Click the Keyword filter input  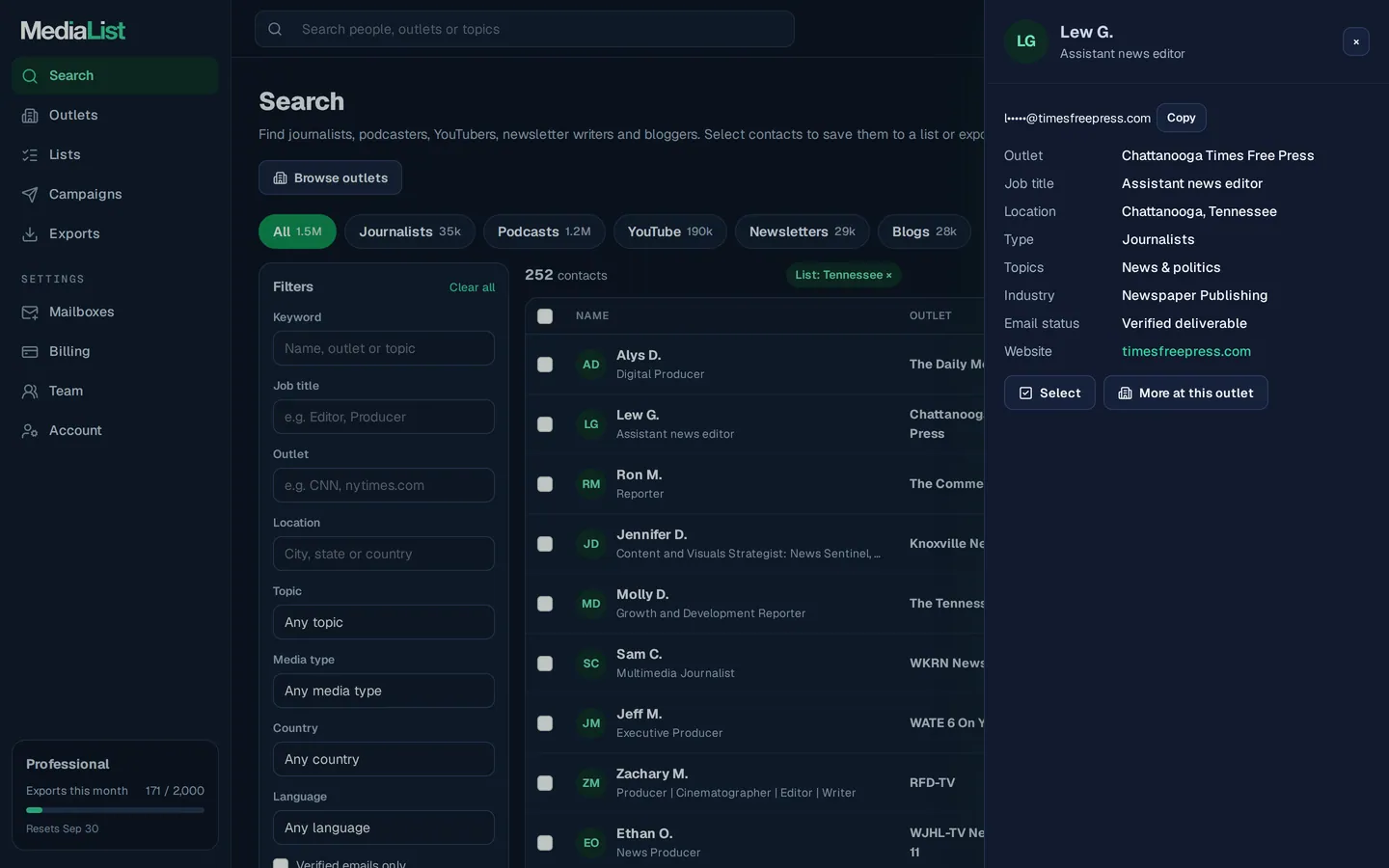384,348
